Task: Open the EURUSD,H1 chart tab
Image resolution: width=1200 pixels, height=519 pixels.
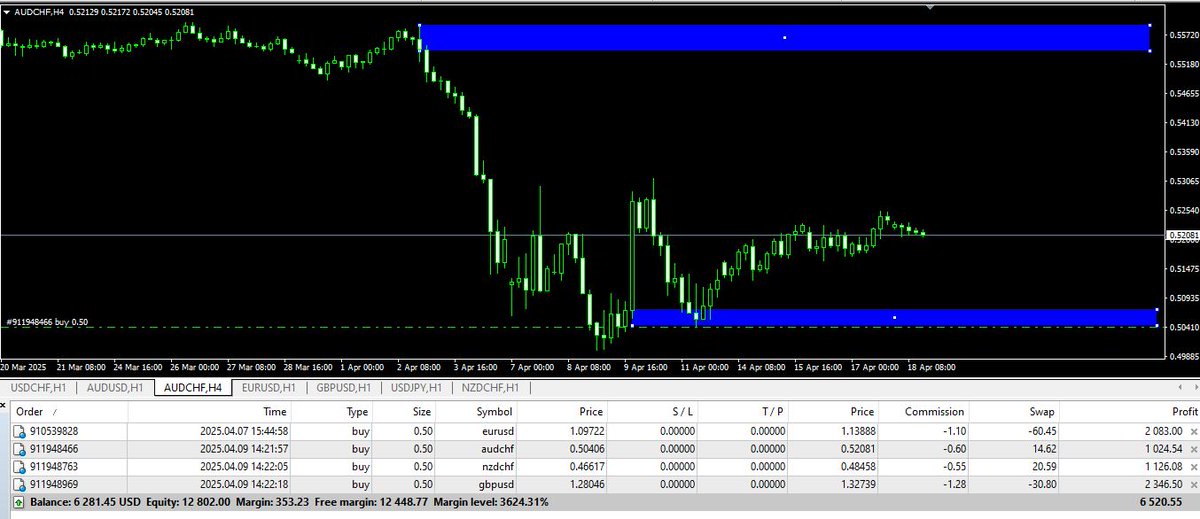Action: pos(270,388)
